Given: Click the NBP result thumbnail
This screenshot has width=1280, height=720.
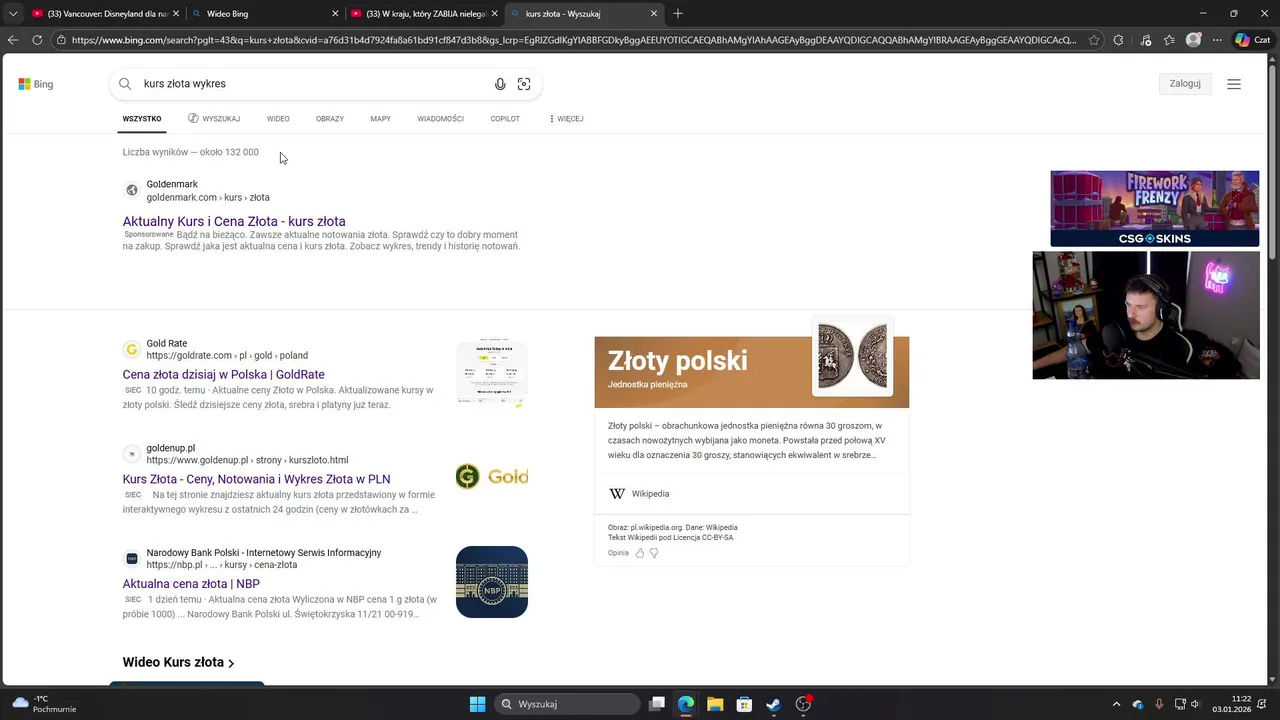Looking at the screenshot, I should coord(492,582).
